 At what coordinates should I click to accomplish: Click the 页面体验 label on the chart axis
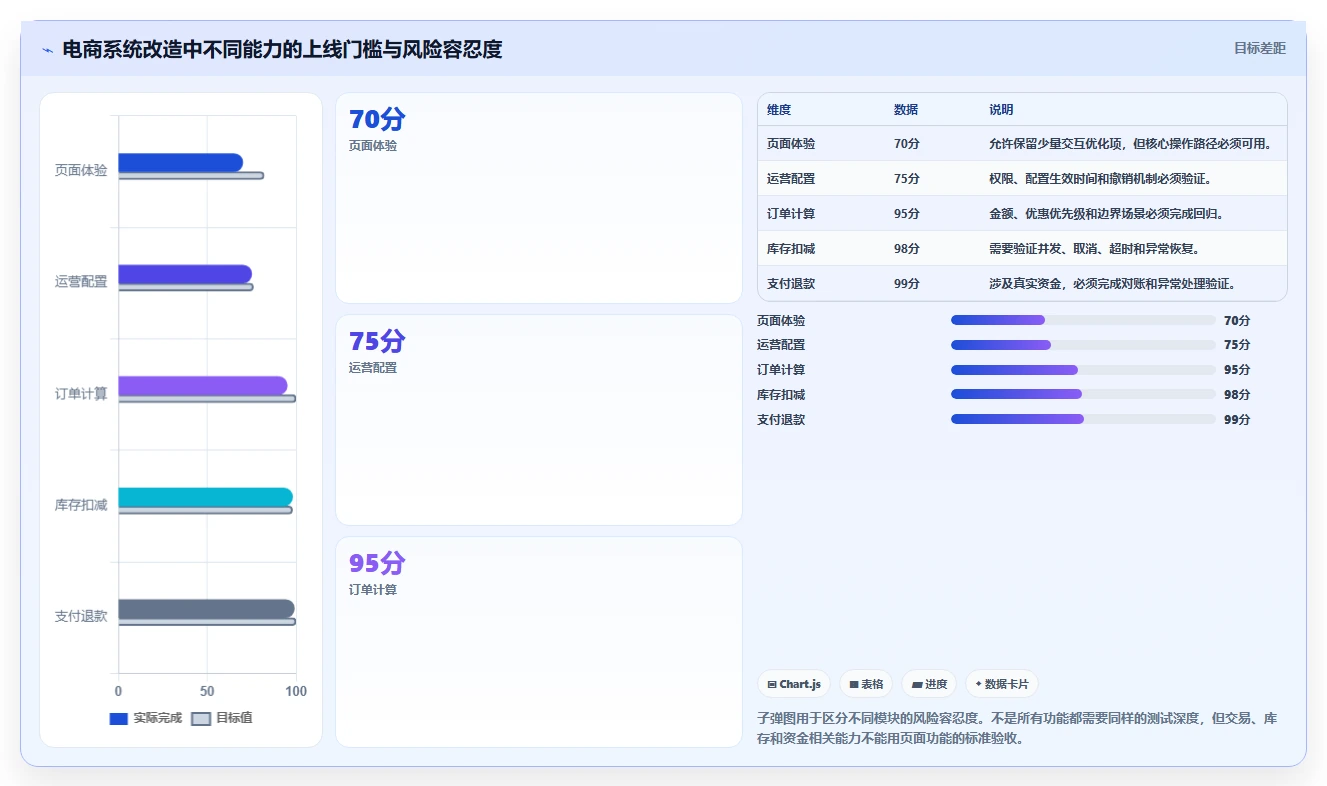pos(81,170)
